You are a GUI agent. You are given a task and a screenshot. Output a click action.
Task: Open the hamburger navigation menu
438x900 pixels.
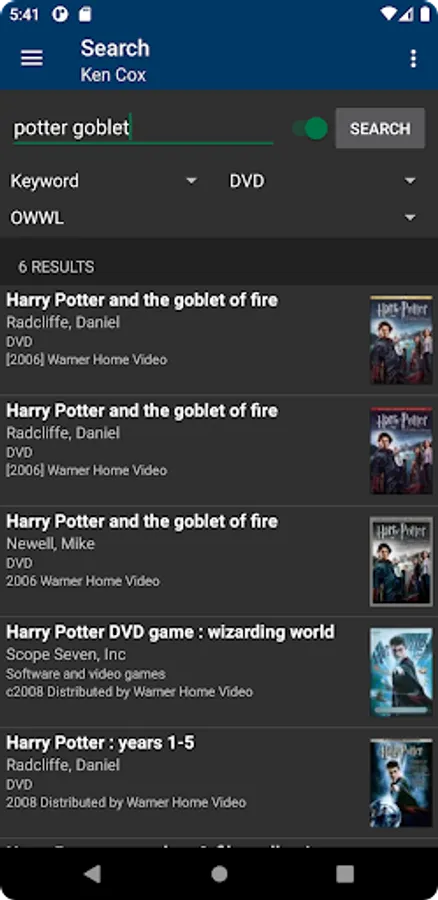[x=32, y=59]
